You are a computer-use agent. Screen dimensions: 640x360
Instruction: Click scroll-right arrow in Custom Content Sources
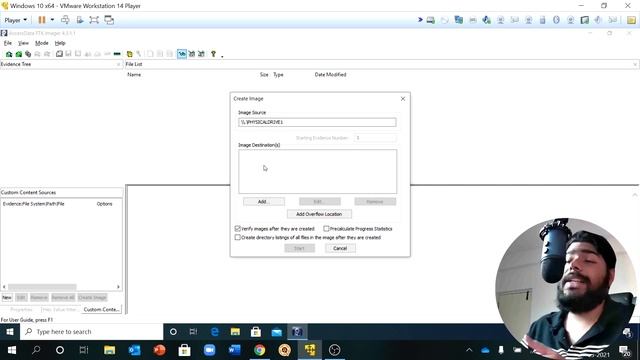(x=118, y=287)
